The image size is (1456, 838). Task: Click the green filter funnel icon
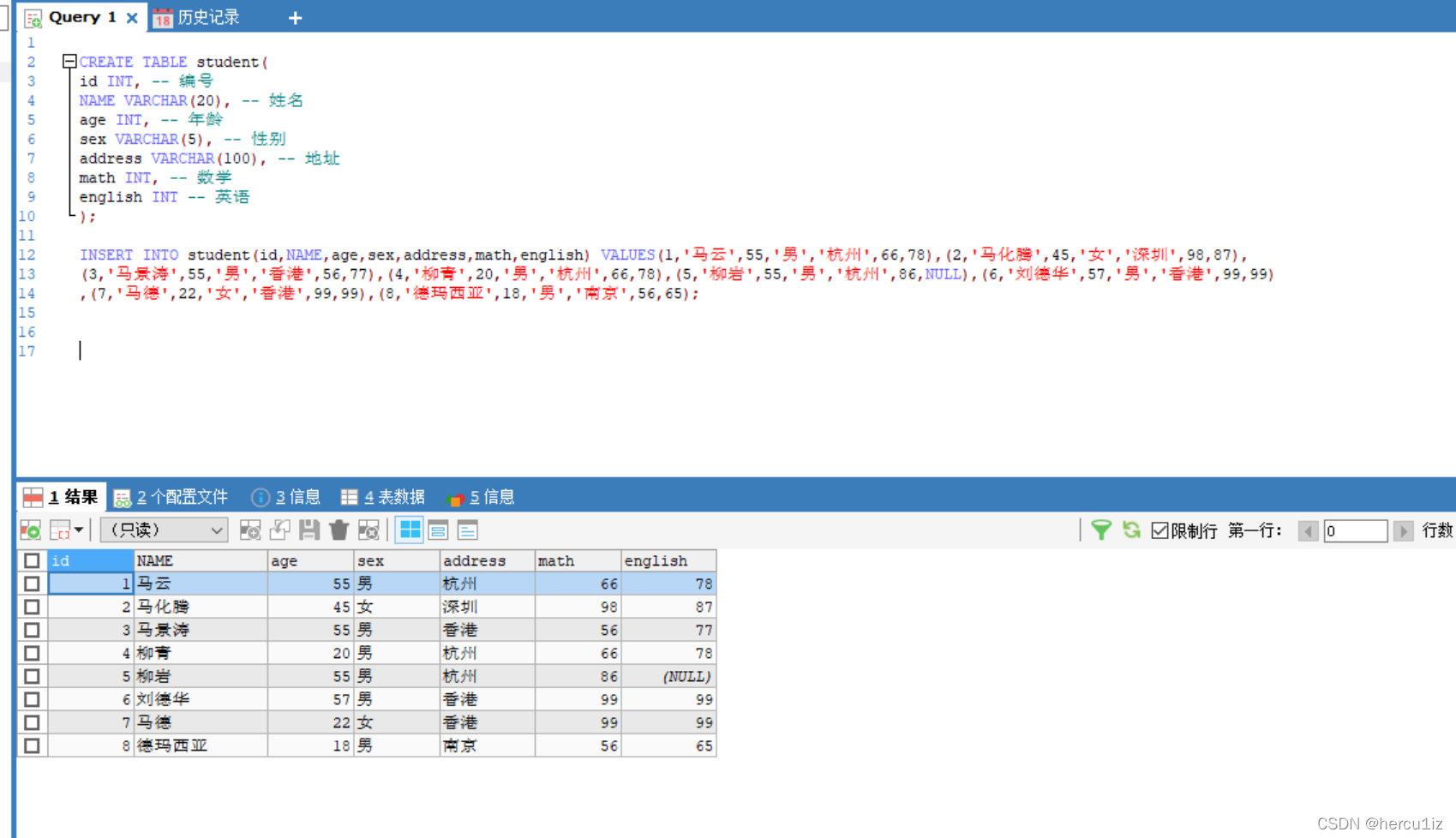(x=1101, y=530)
